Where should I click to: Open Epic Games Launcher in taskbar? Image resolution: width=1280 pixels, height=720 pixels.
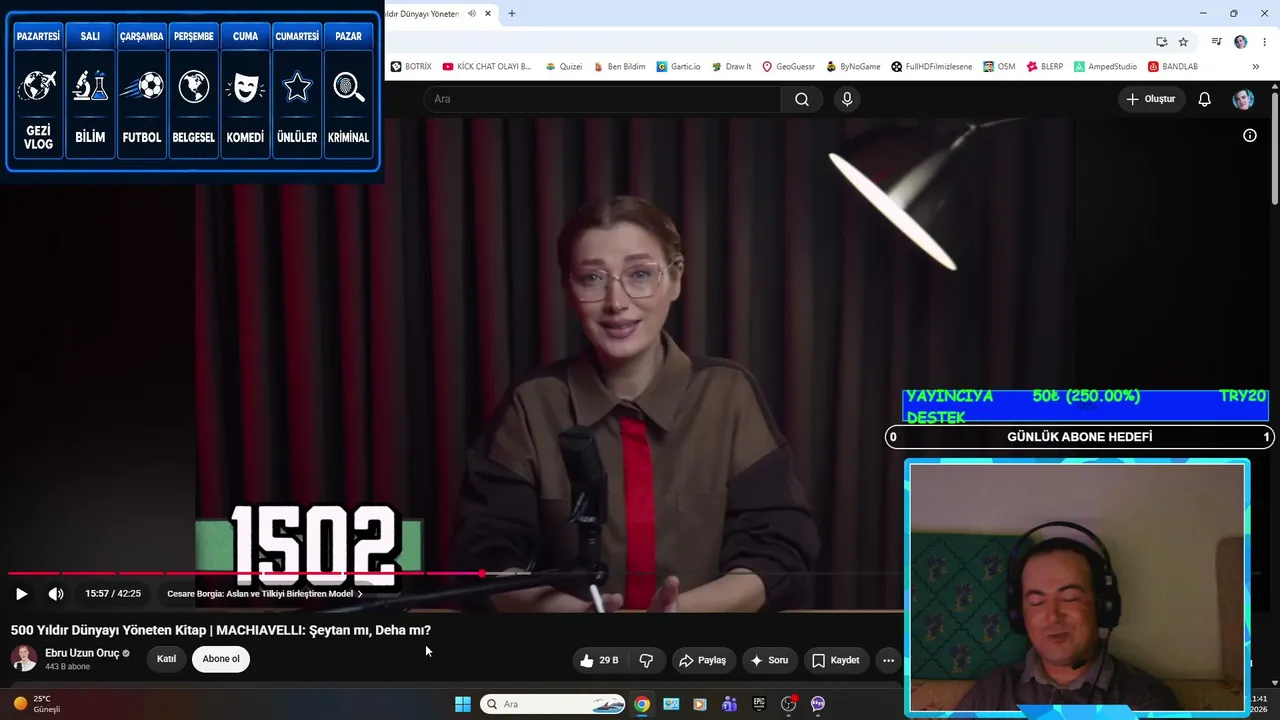759,704
